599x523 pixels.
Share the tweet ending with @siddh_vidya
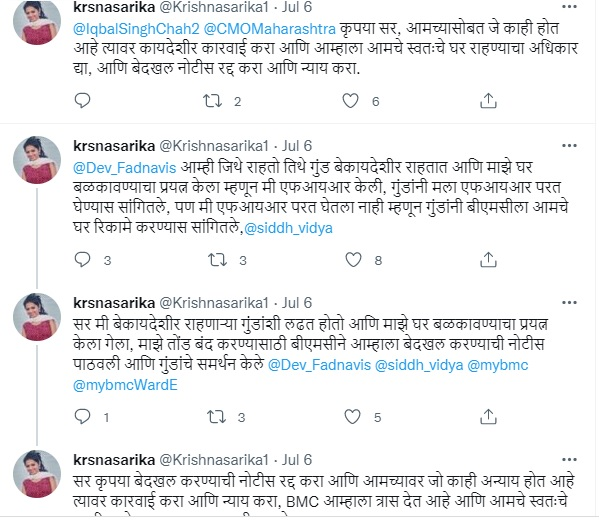pos(488,260)
